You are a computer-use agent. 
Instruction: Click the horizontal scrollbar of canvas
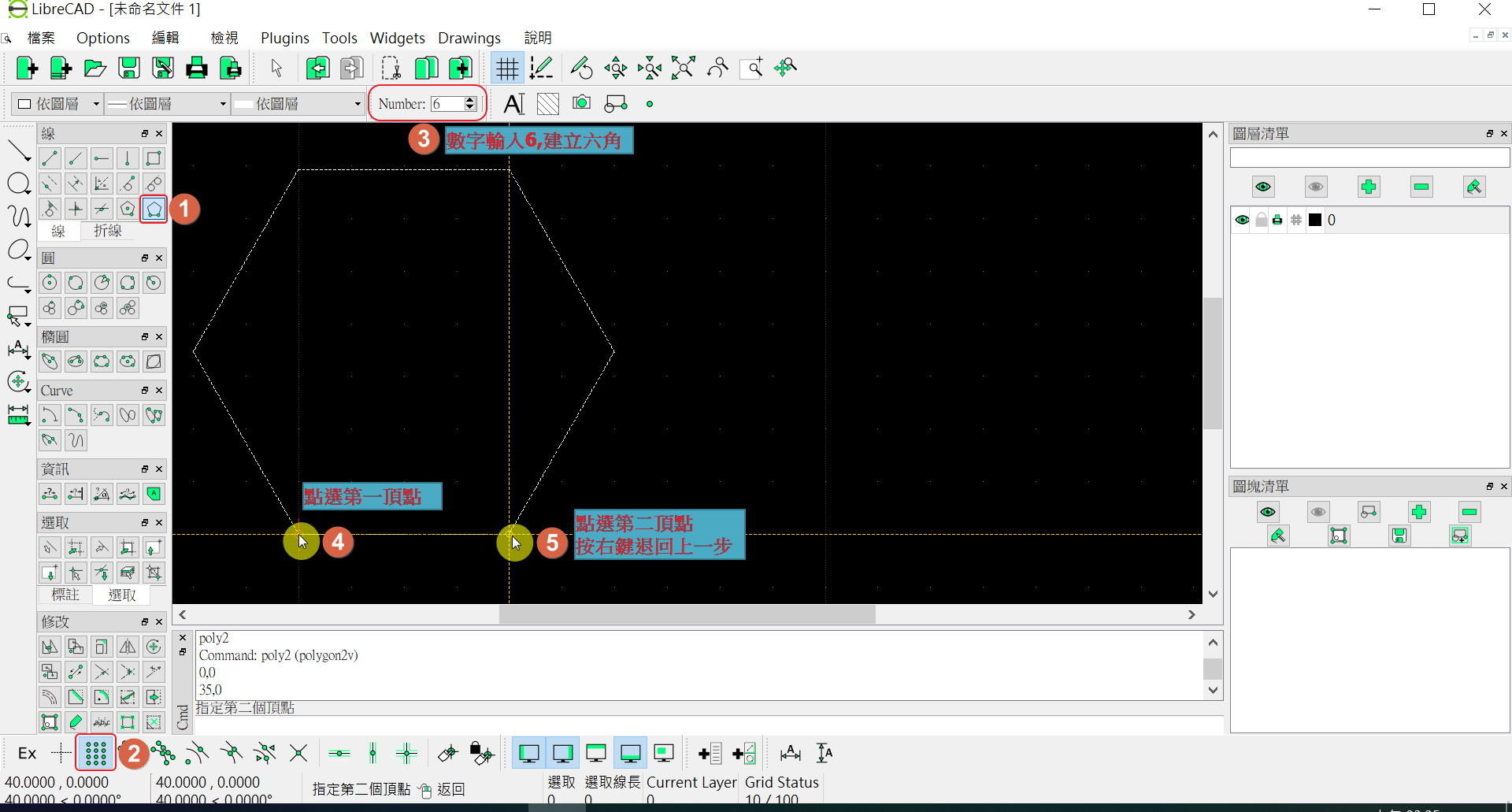point(687,614)
